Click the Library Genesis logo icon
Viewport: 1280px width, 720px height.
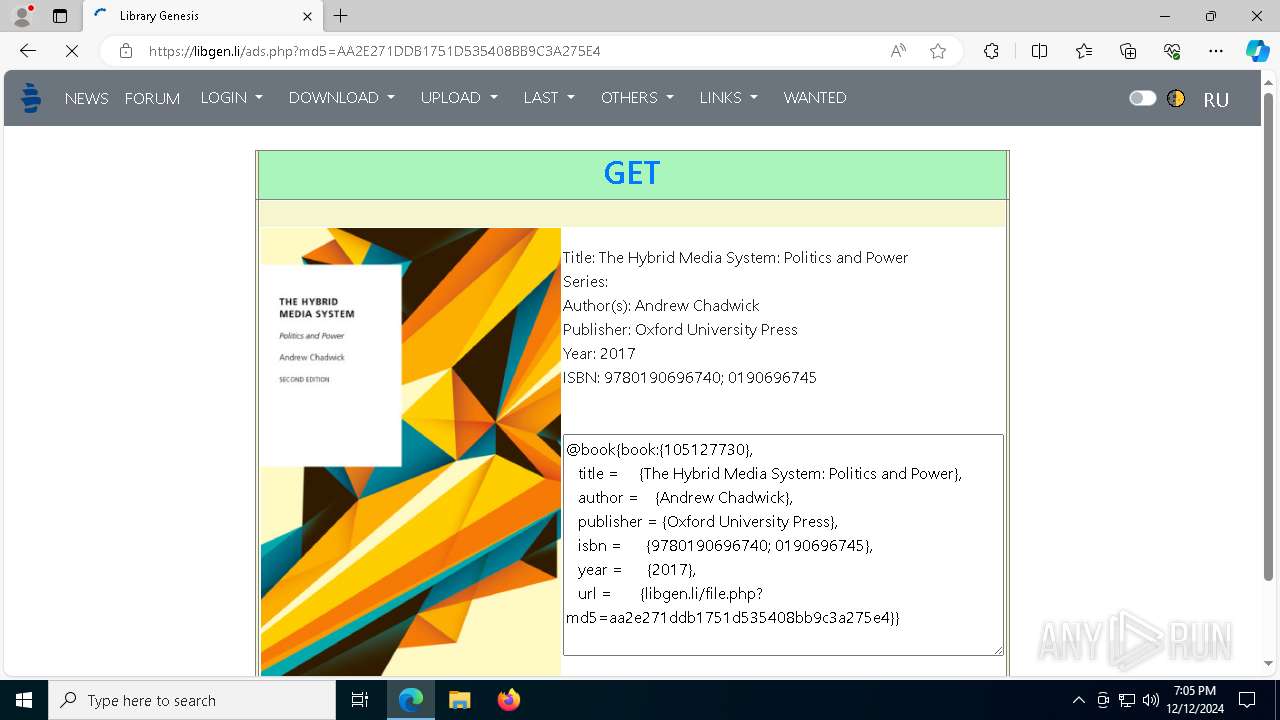click(x=31, y=98)
